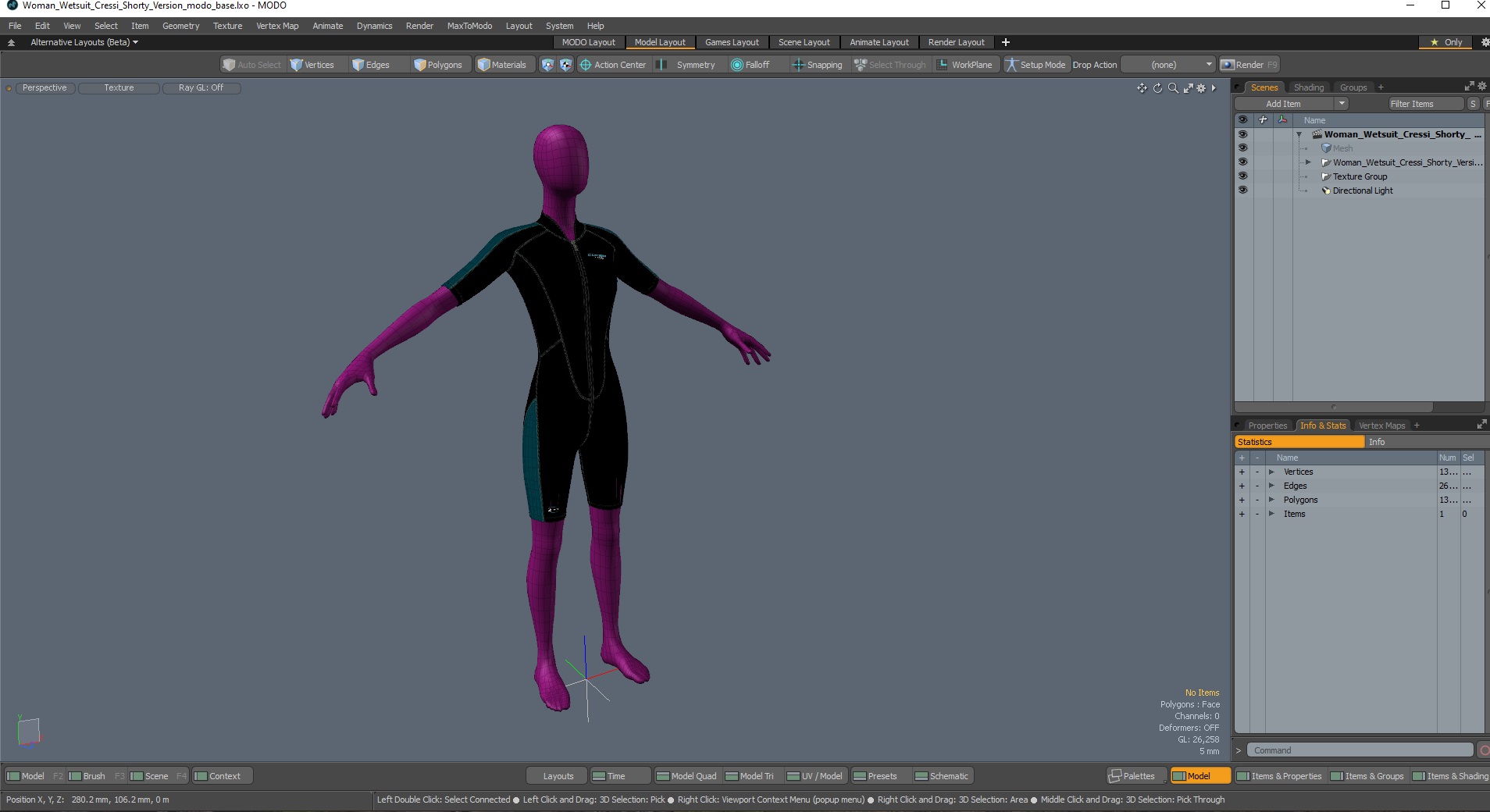This screenshot has height=812, width=1490.
Task: Click the UV / Model button
Action: click(815, 776)
